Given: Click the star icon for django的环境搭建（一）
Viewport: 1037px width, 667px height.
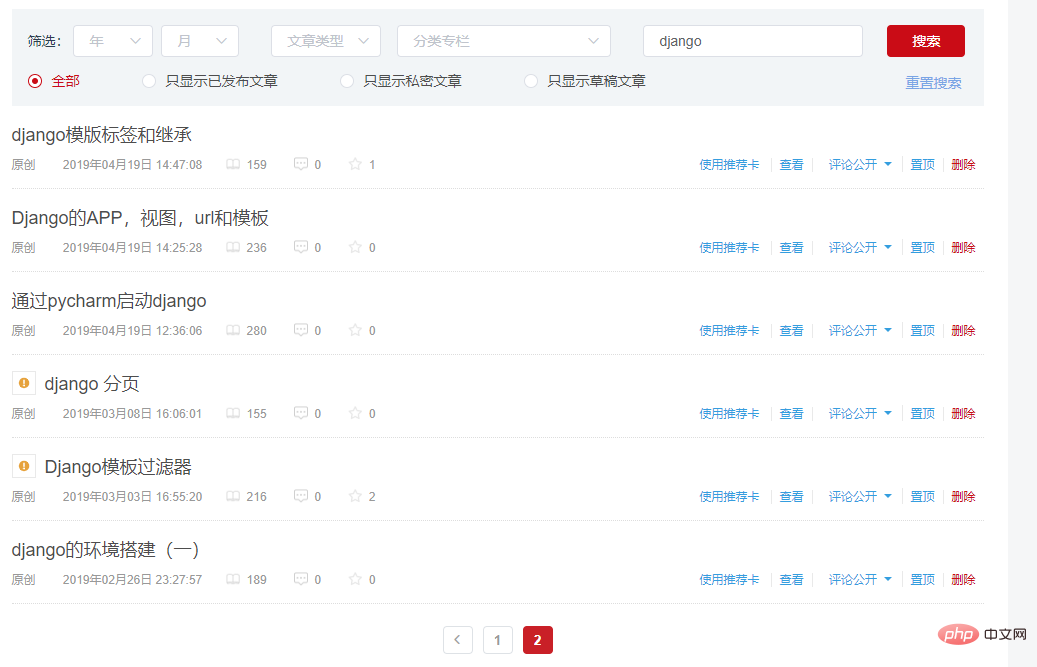Looking at the screenshot, I should click(x=354, y=579).
